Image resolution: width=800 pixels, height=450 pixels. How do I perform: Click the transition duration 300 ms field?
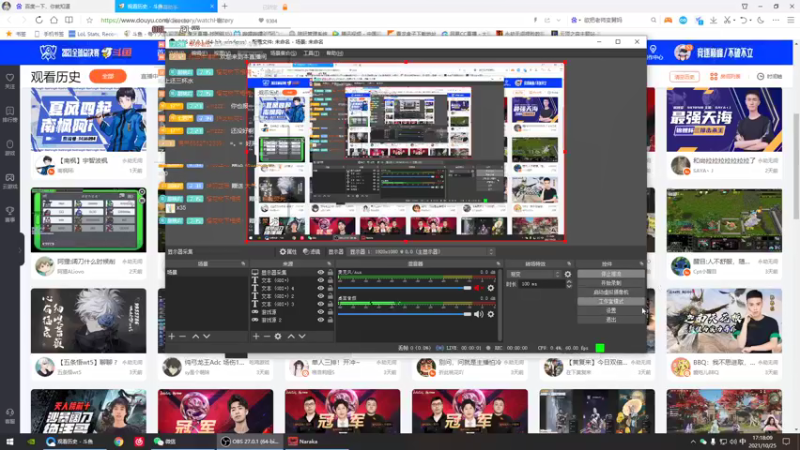click(542, 284)
